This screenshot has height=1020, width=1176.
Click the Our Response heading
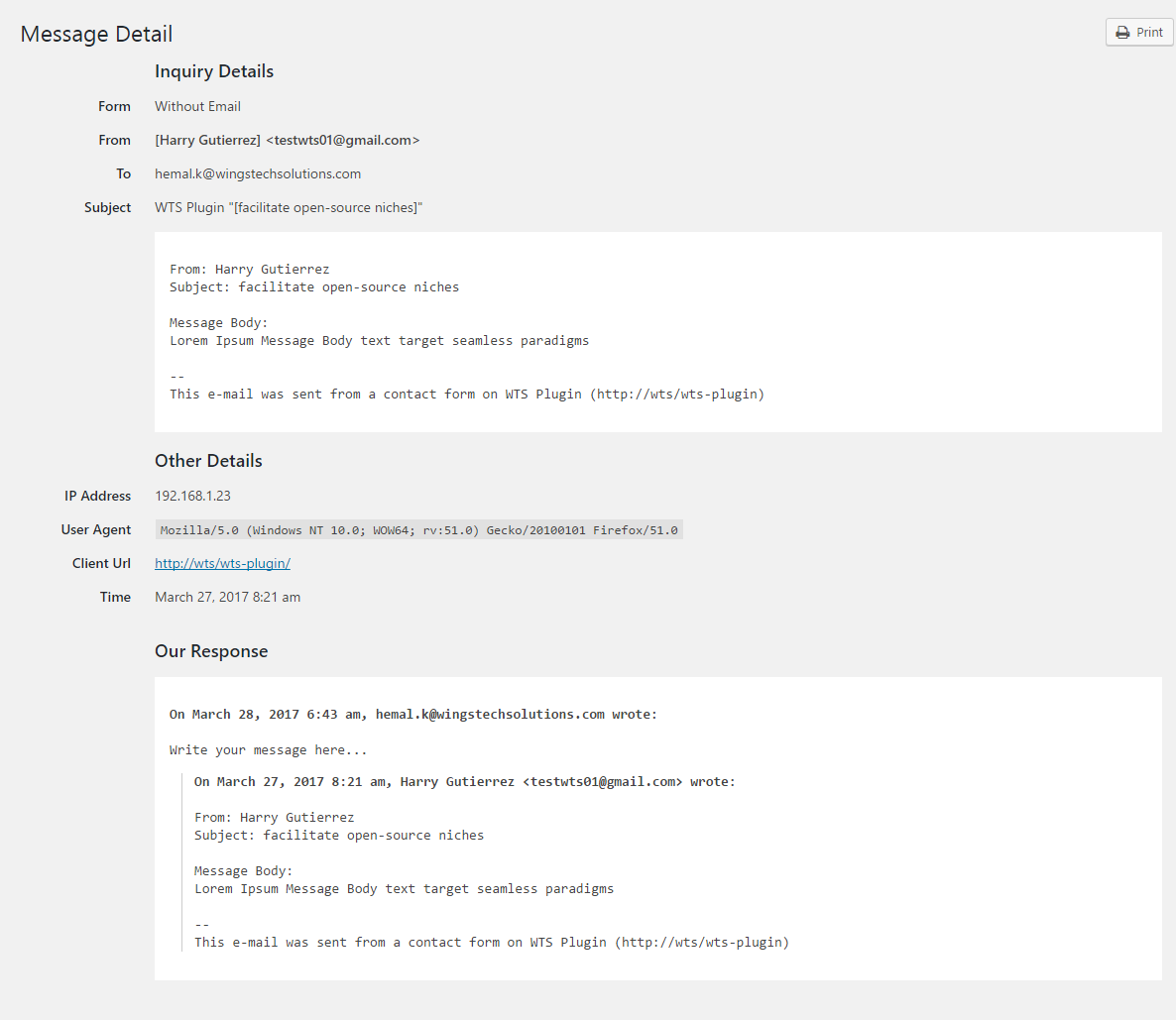pos(211,651)
